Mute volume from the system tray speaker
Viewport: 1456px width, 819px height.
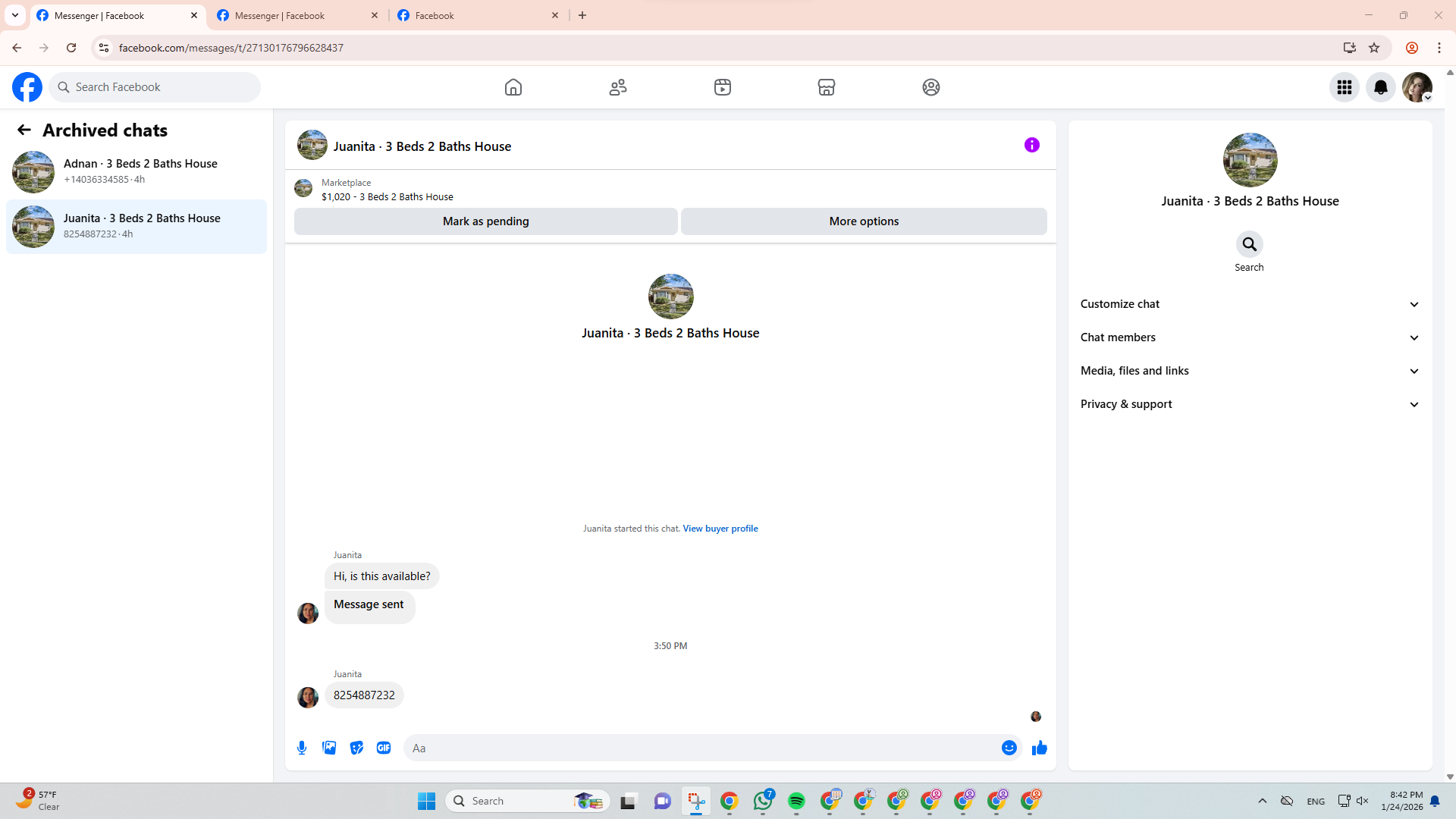point(1362,801)
